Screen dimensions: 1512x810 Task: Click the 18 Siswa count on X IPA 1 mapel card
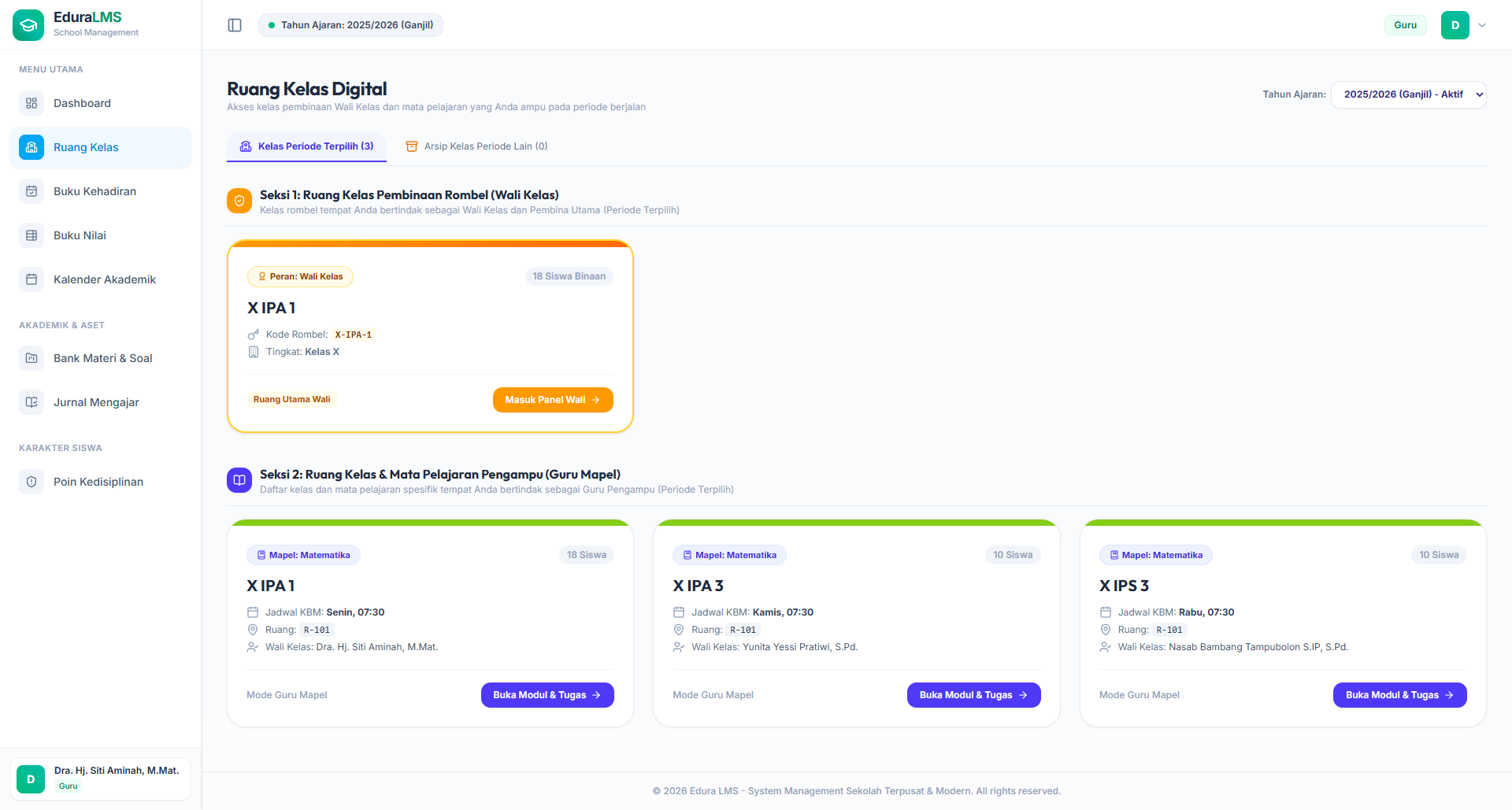[x=587, y=555]
